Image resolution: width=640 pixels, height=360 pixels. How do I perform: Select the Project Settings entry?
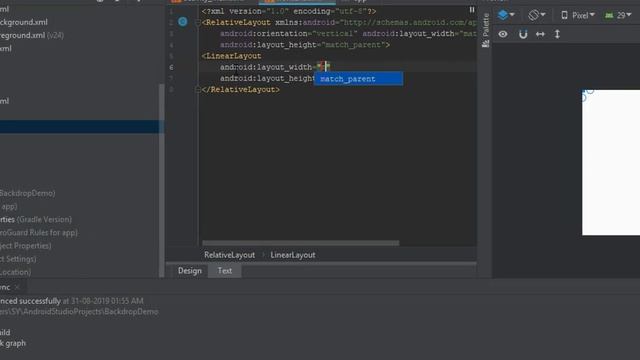(18, 259)
